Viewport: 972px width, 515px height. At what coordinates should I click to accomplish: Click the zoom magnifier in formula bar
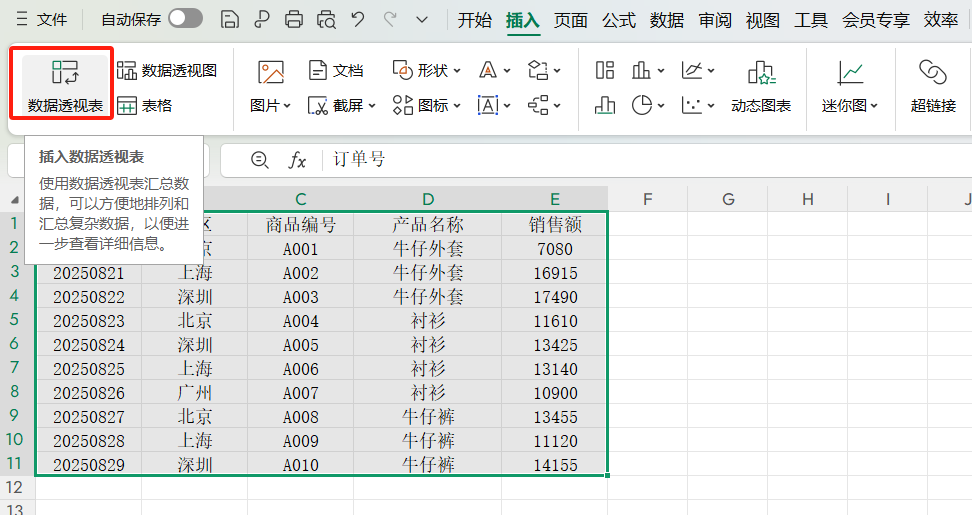[x=259, y=161]
